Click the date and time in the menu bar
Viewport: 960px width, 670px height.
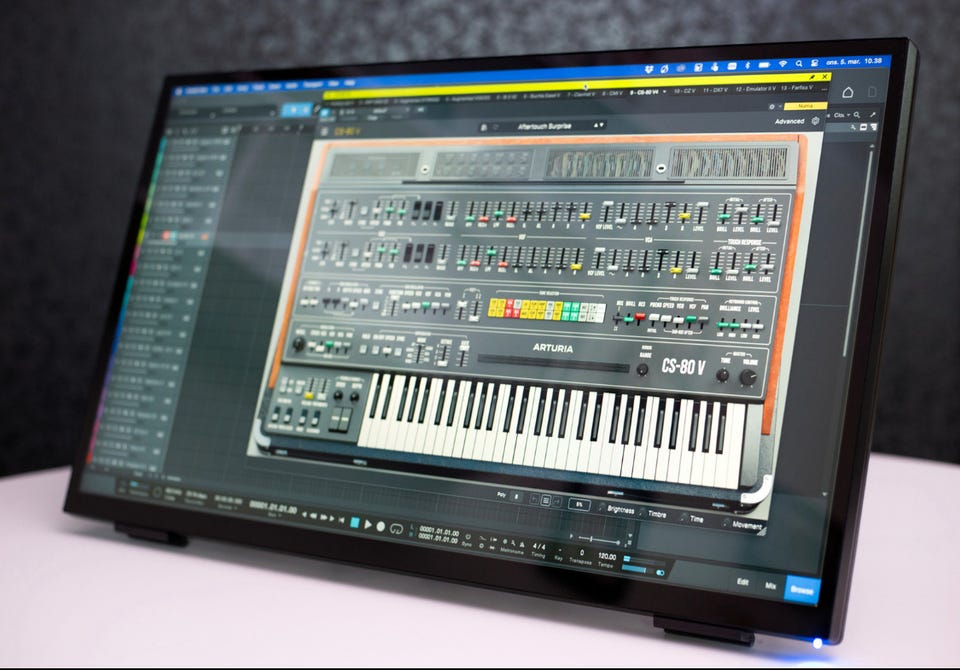tap(854, 62)
